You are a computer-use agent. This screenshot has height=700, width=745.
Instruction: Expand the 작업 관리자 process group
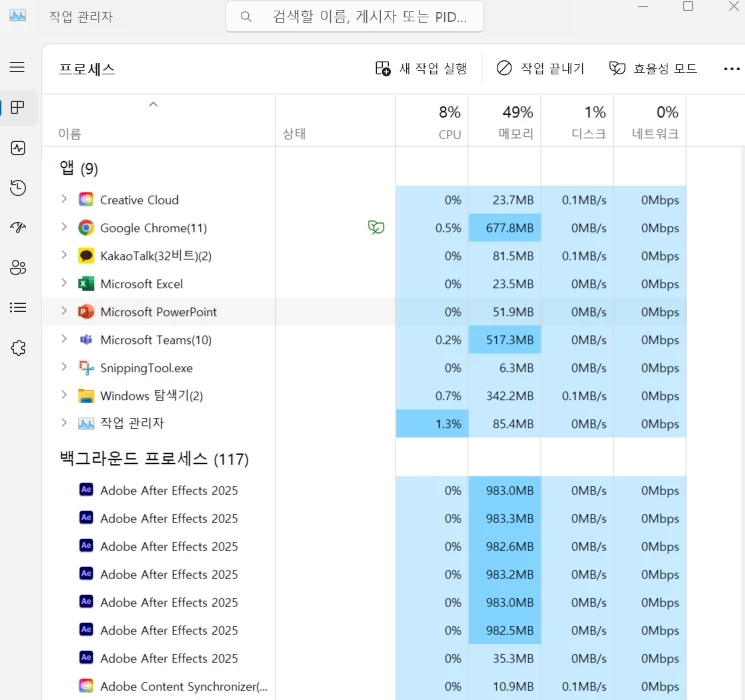(64, 423)
